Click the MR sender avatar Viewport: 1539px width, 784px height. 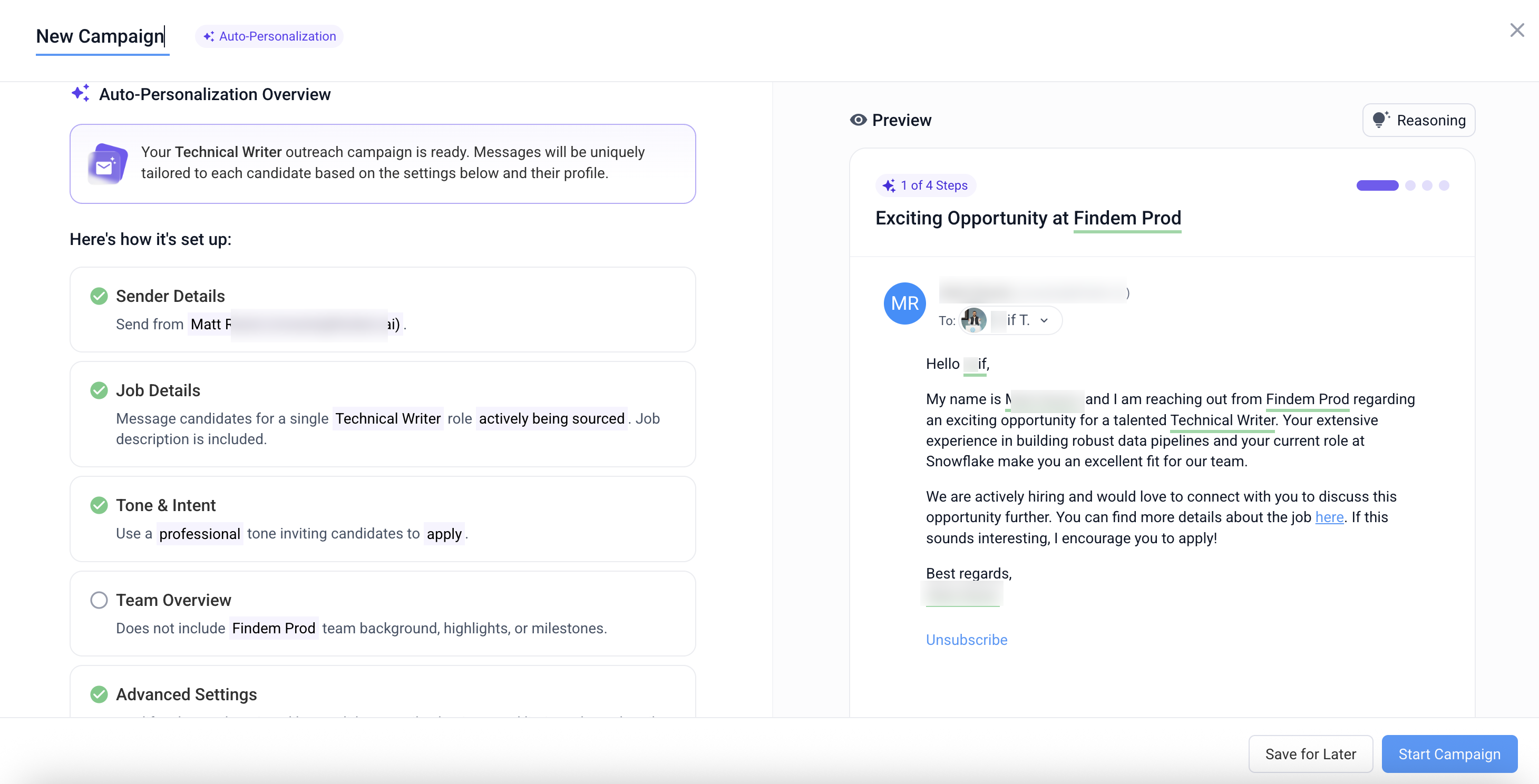pos(905,303)
